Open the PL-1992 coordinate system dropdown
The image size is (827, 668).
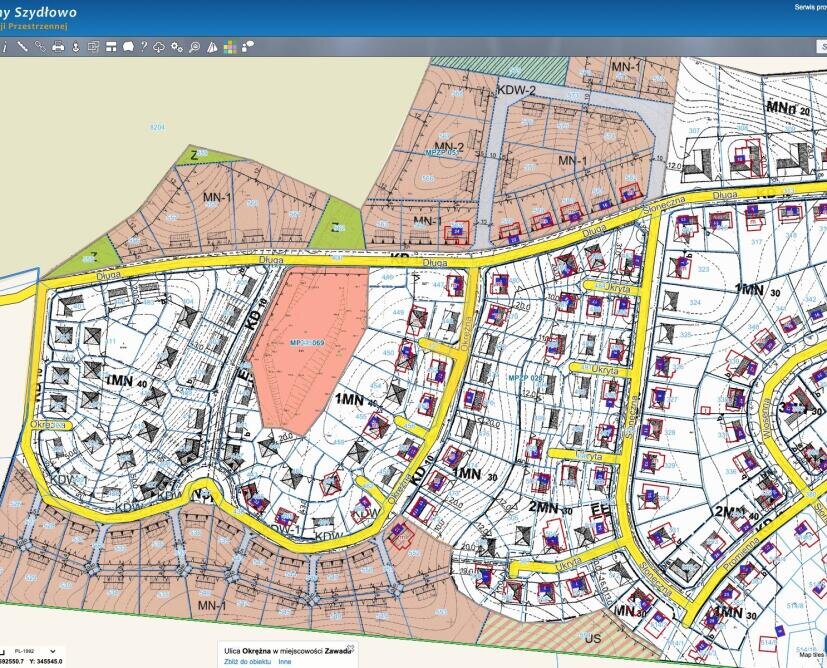click(33, 652)
